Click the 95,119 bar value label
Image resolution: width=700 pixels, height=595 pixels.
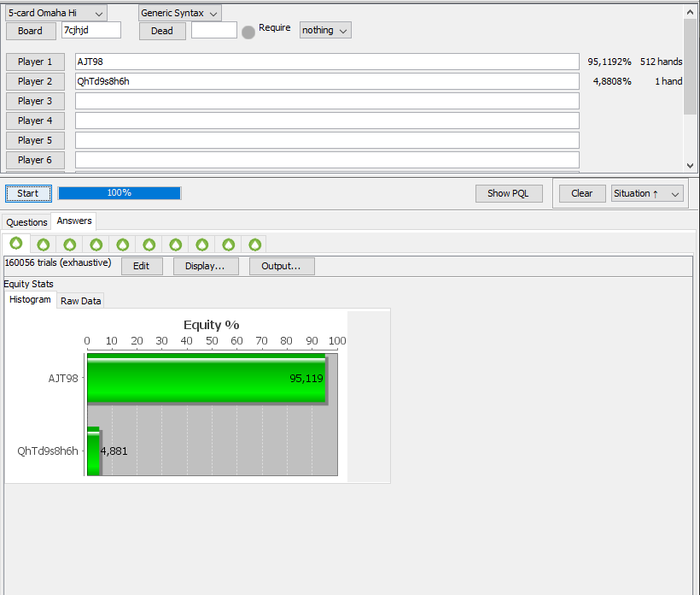306,379
